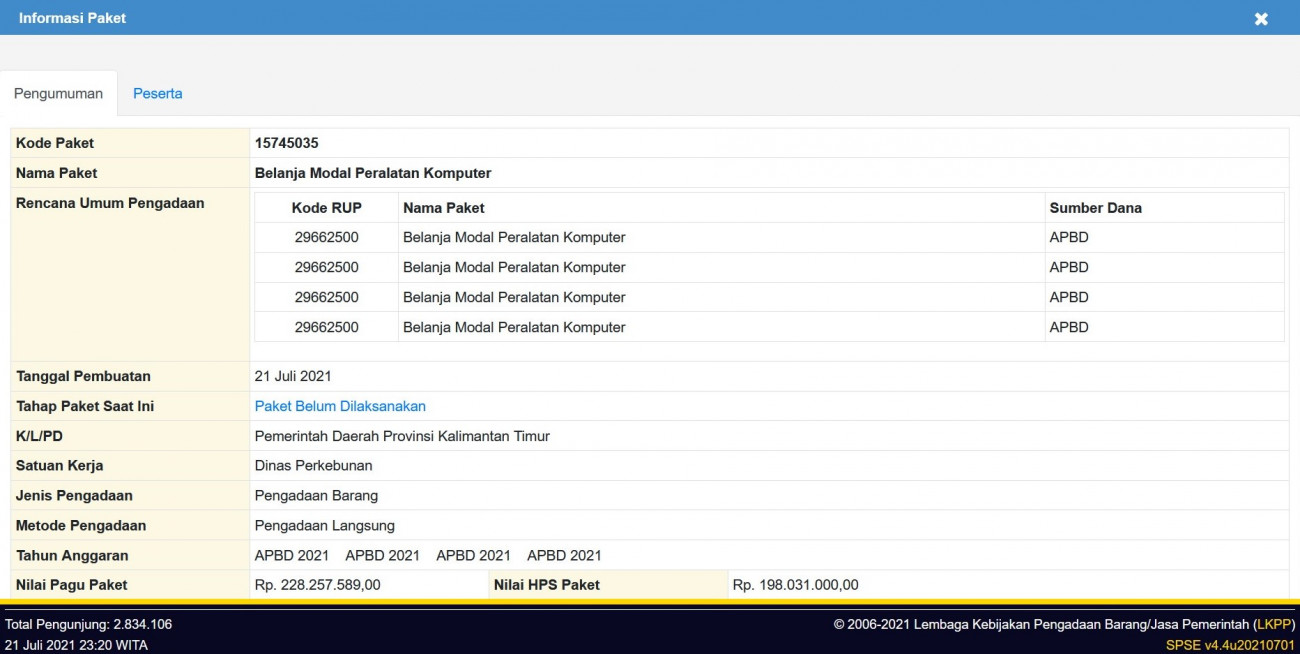Select the Pengadaan Langsung value
This screenshot has width=1300, height=654.
(x=324, y=526)
